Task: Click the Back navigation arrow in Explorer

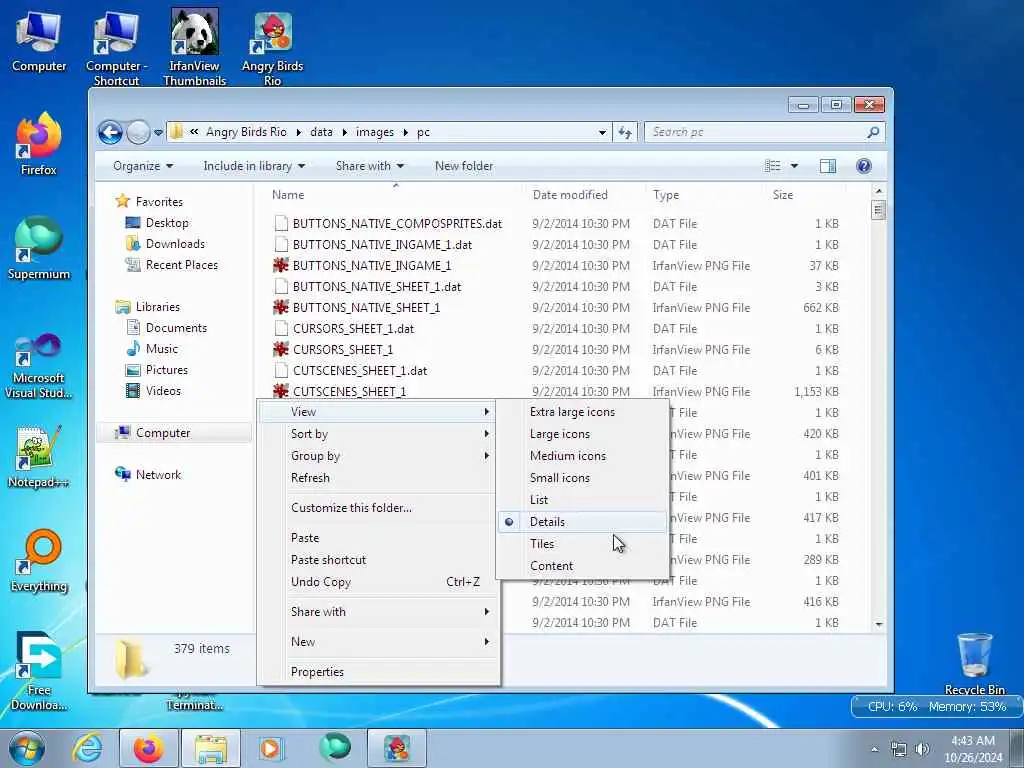Action: (x=110, y=133)
